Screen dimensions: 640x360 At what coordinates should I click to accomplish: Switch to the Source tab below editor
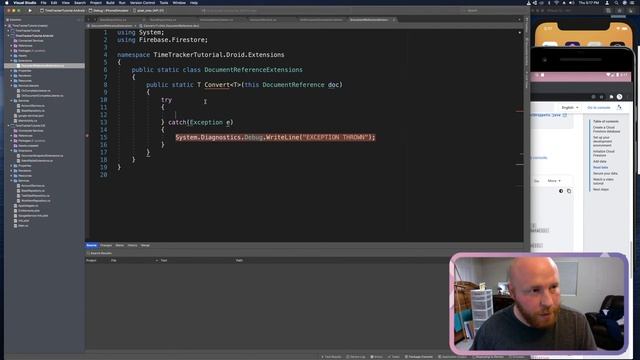[x=91, y=245]
